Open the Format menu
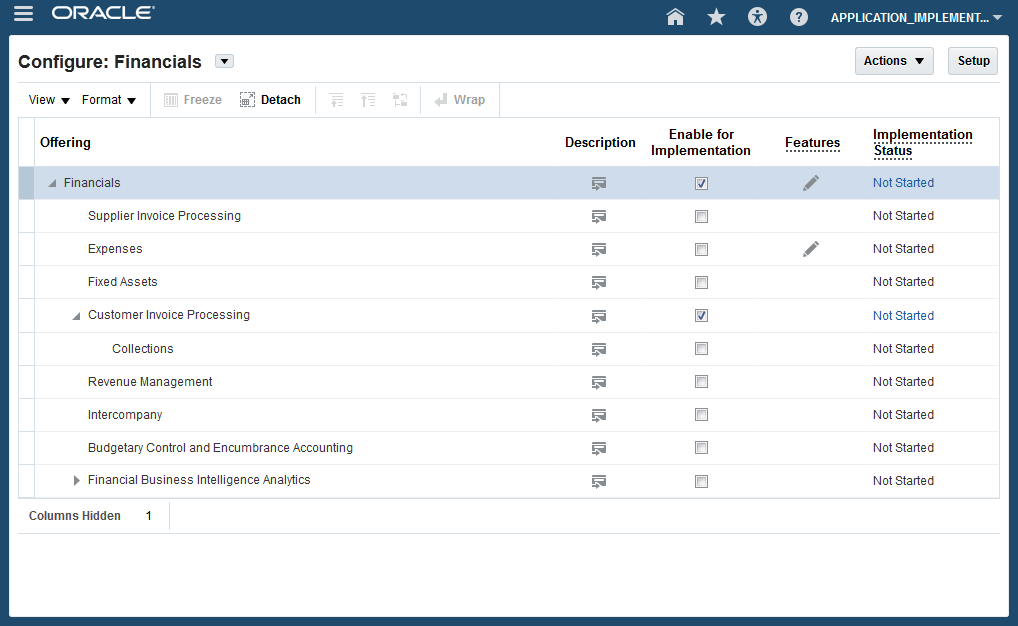The height and width of the screenshot is (626, 1018). point(108,100)
